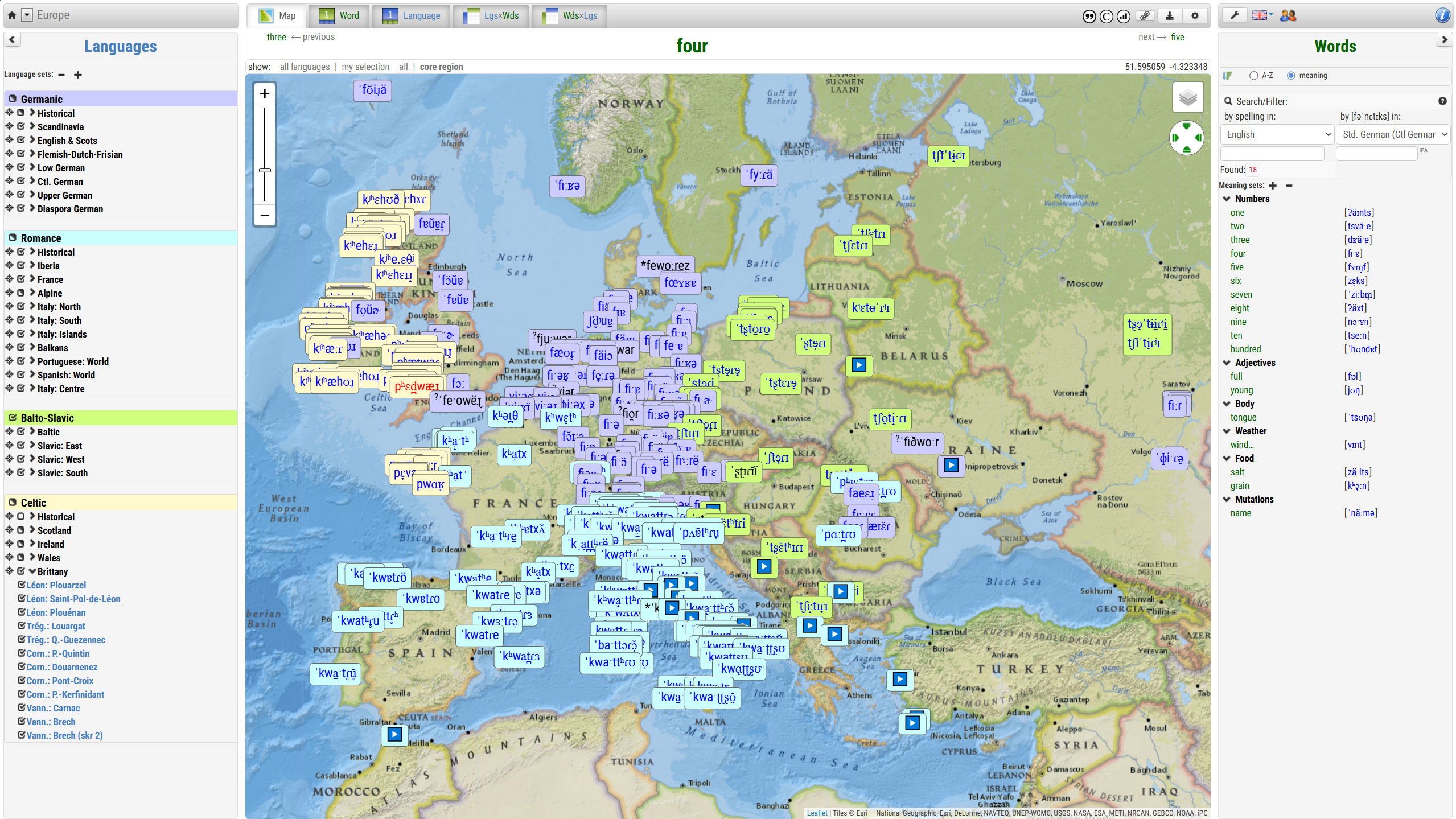This screenshot has width=1456, height=819.
Task: Go to next word five
Action: pos(1177,37)
